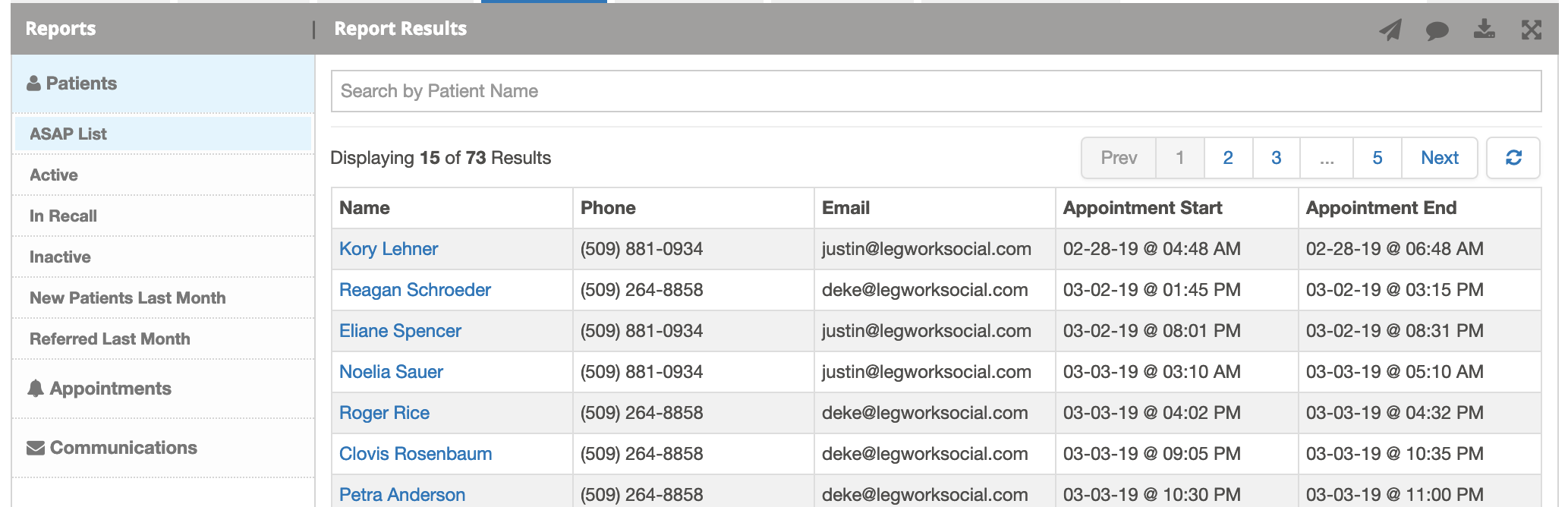Click the Appointments bell icon
1568x507 pixels.
pos(36,389)
